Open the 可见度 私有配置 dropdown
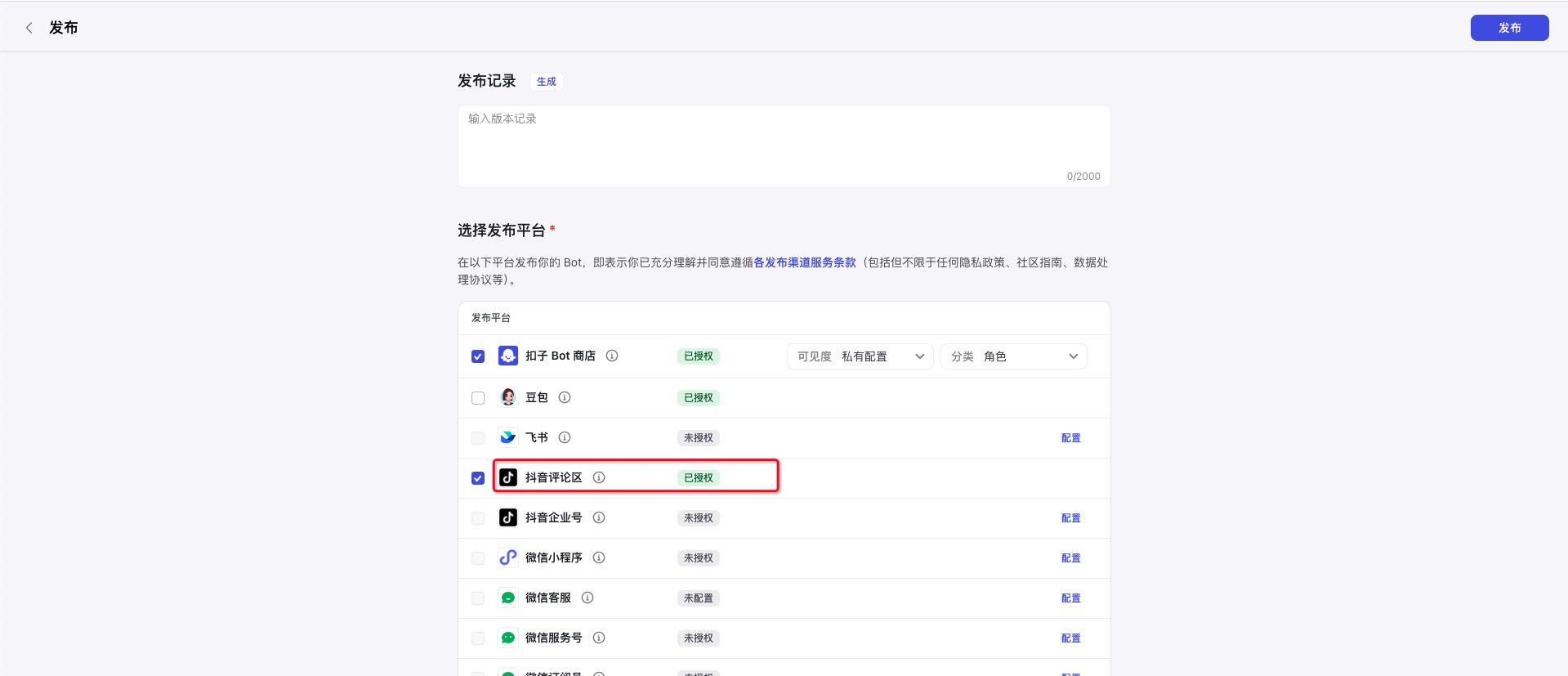This screenshot has width=1568, height=676. pos(860,356)
